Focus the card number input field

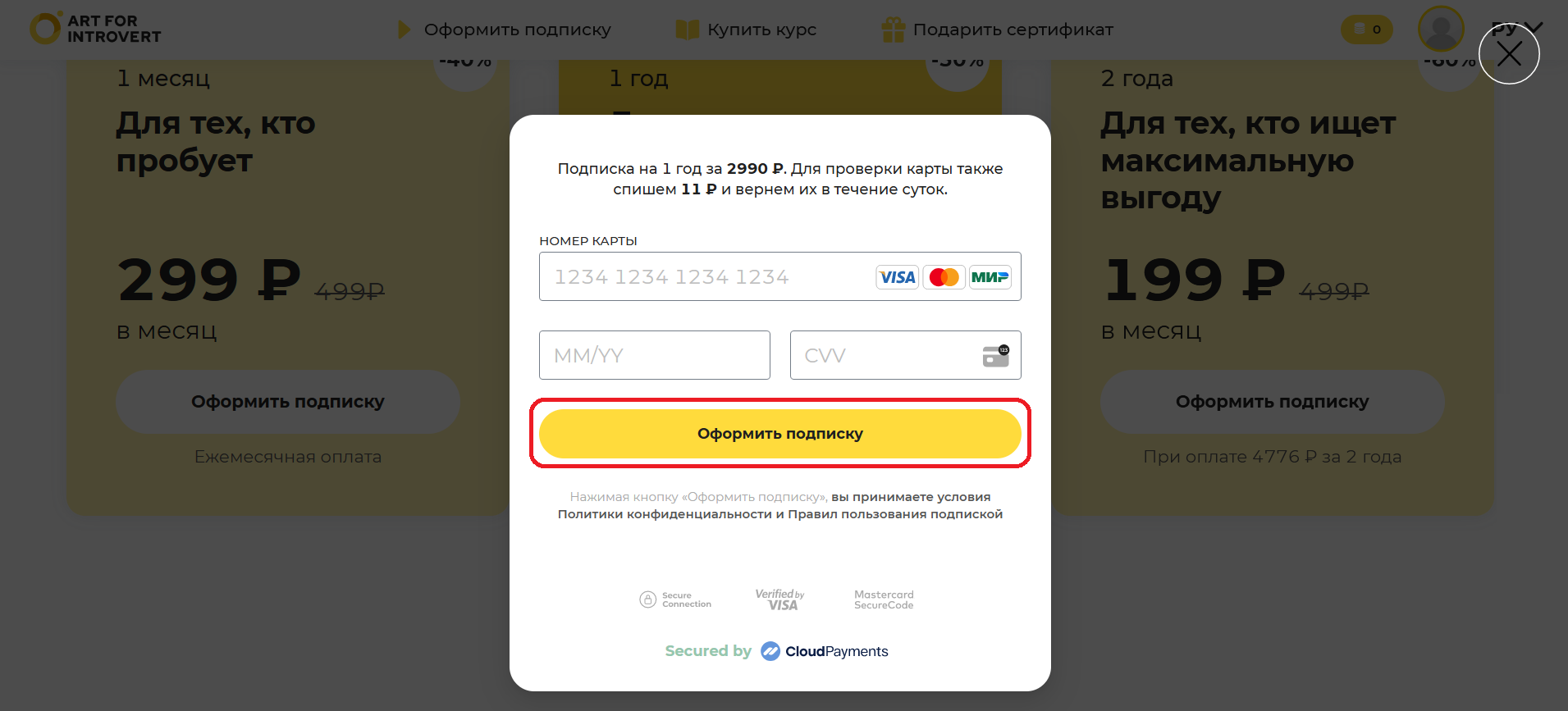[x=779, y=276]
